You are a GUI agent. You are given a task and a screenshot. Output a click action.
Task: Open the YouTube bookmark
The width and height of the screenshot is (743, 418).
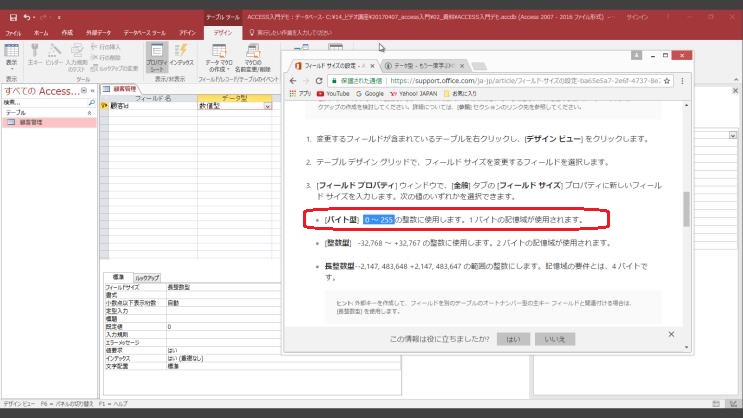pos(333,94)
